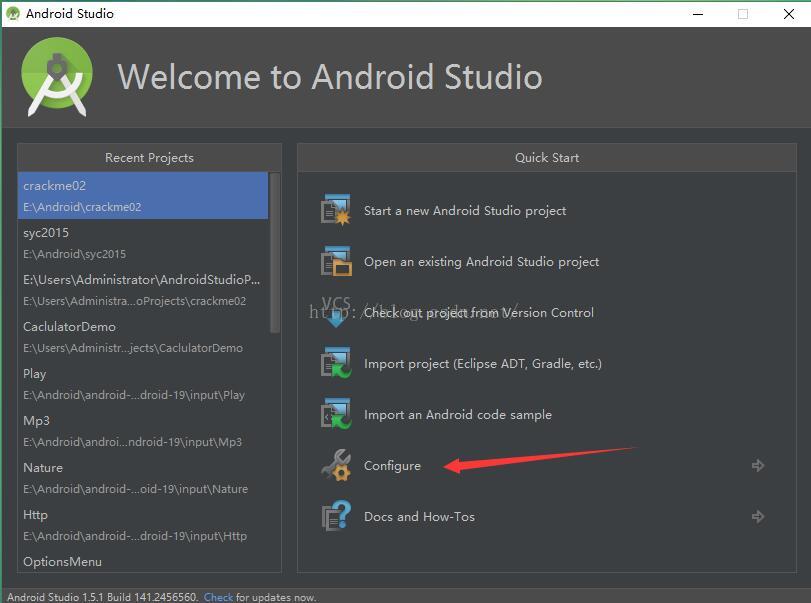Open recent project Play
This screenshot has height=603, width=811.
click(x=143, y=384)
